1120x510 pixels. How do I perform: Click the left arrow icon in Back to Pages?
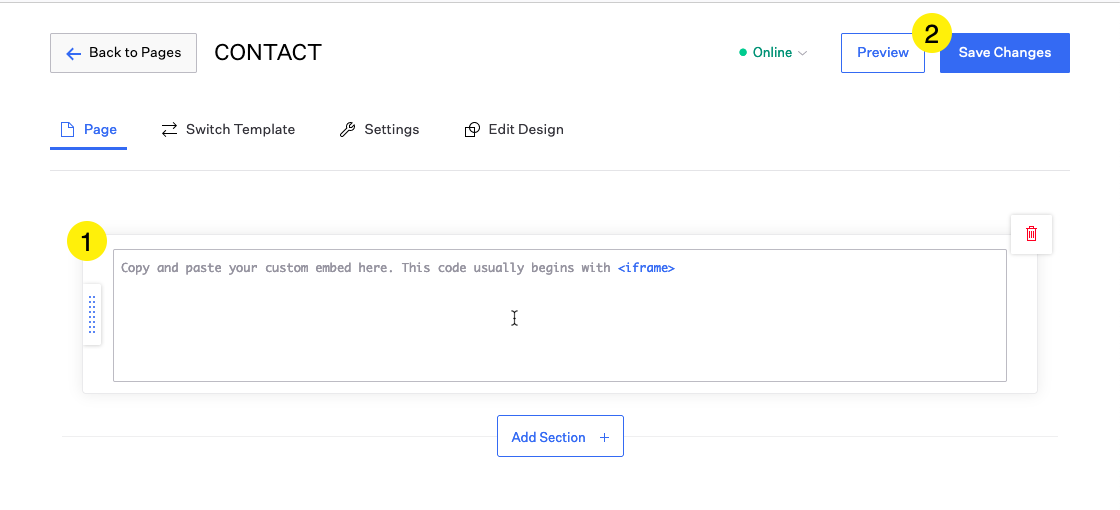(74, 54)
